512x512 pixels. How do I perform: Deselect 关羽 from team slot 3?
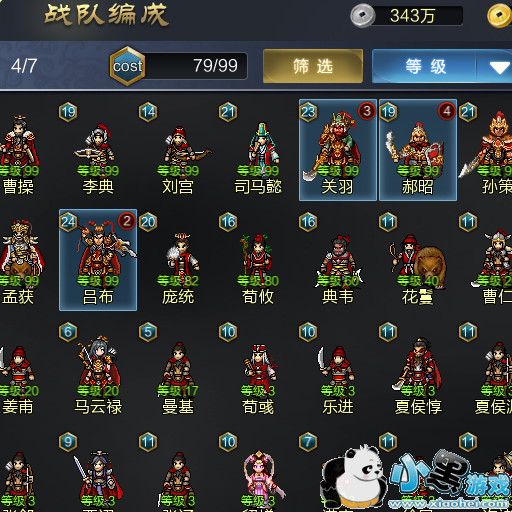click(x=338, y=150)
